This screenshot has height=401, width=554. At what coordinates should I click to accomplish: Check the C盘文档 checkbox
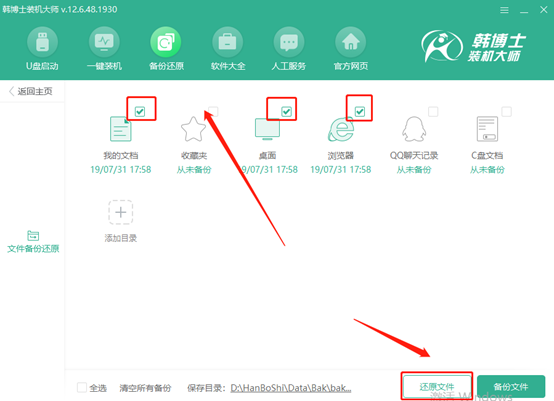click(x=507, y=112)
